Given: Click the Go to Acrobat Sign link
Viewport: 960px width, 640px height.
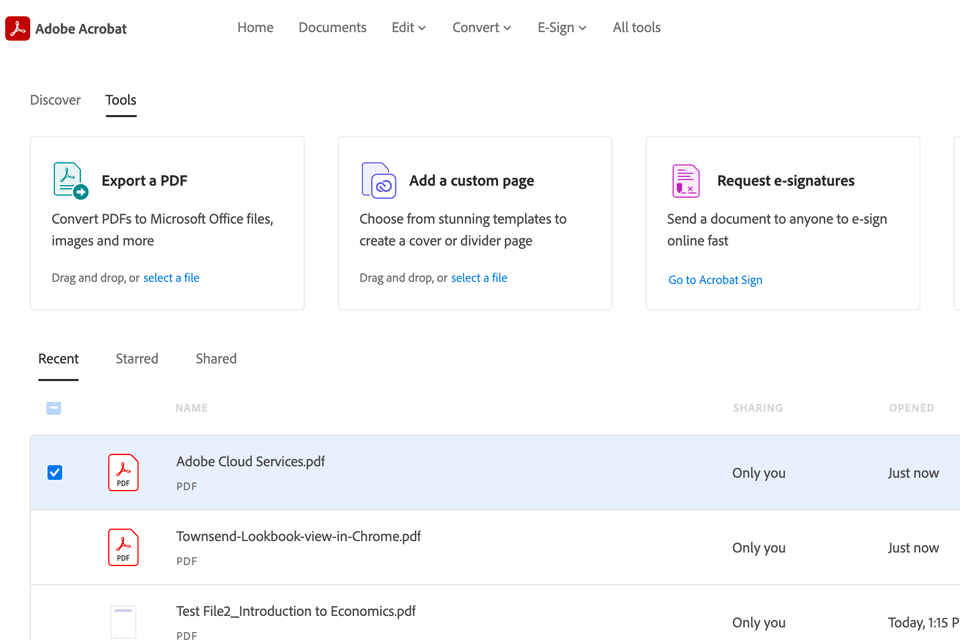Looking at the screenshot, I should pyautogui.click(x=715, y=280).
